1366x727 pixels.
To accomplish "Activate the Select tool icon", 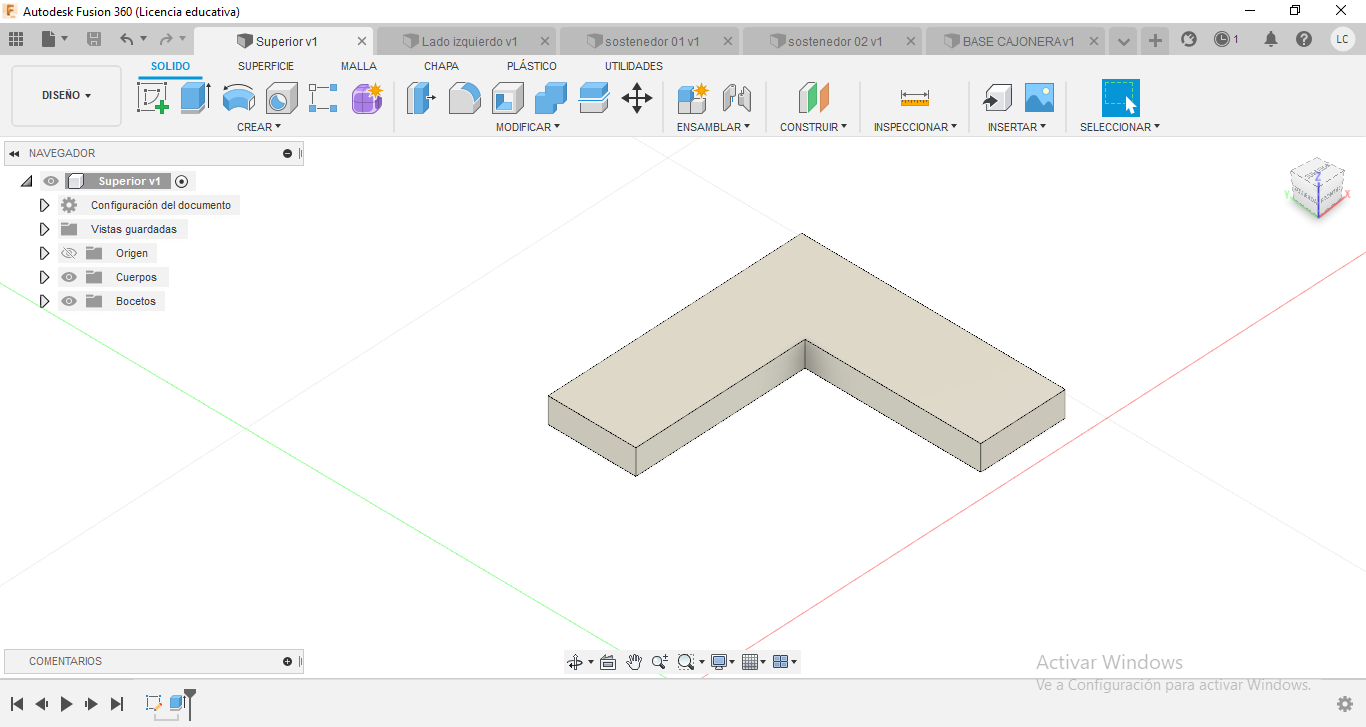I will point(1121,98).
